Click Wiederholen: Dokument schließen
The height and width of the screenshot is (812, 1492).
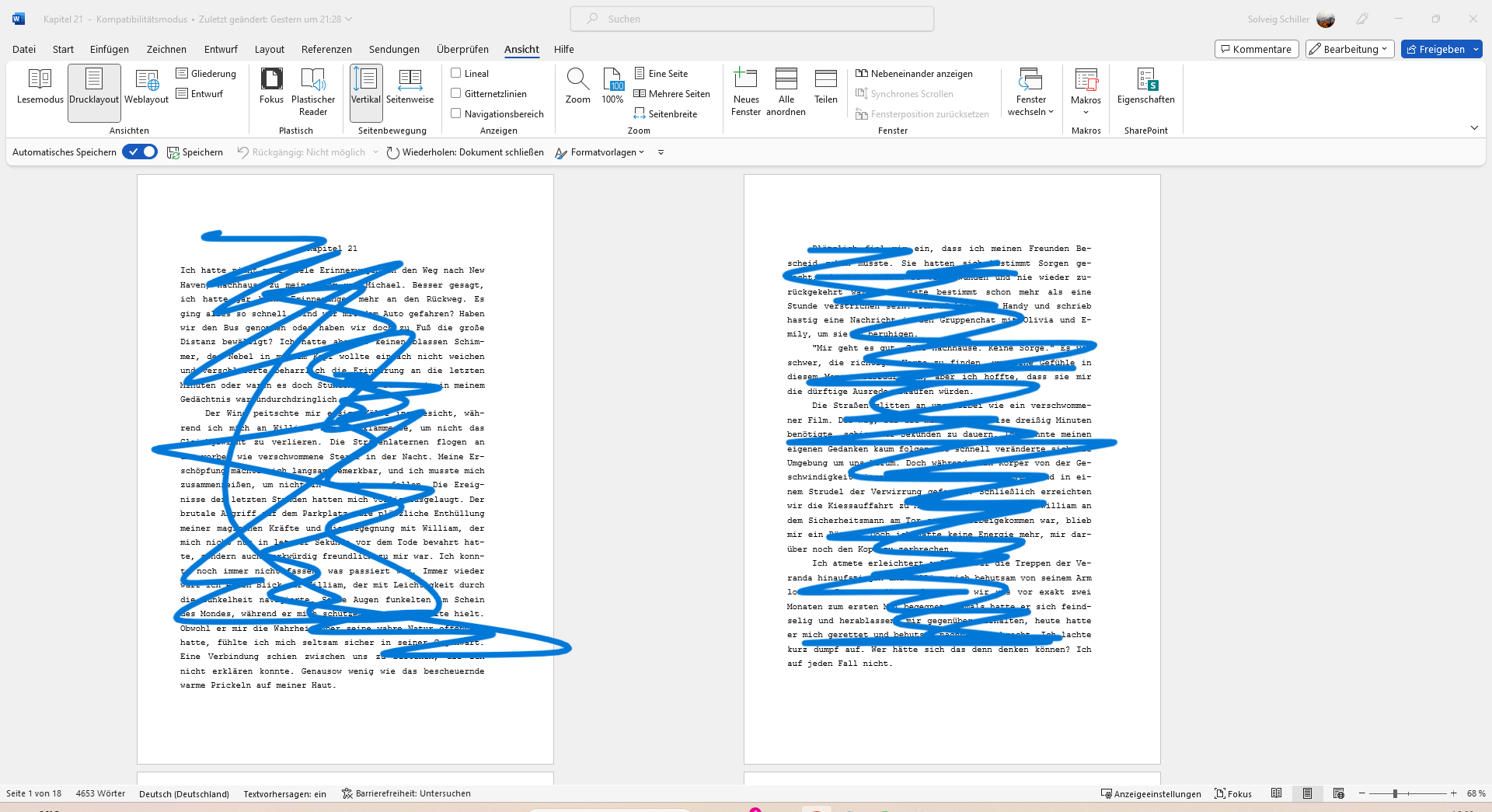(x=465, y=152)
